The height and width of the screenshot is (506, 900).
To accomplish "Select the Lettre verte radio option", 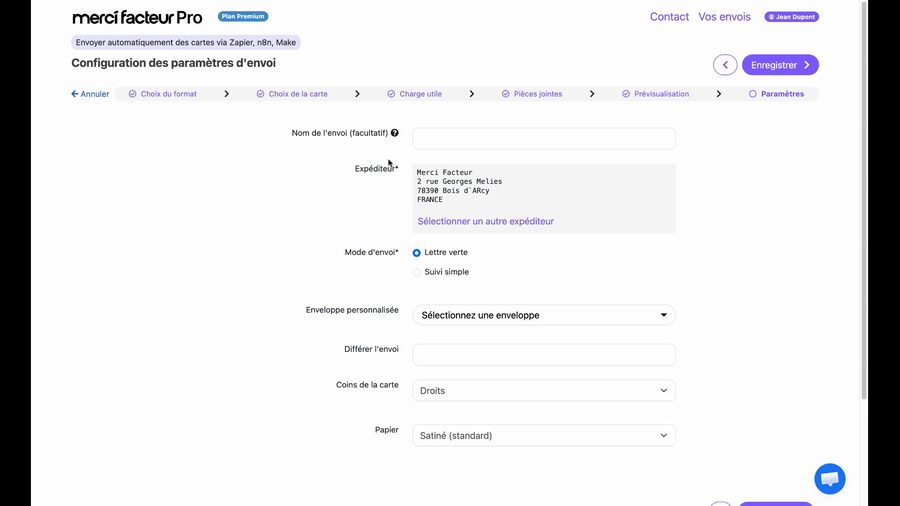I will [x=417, y=253].
